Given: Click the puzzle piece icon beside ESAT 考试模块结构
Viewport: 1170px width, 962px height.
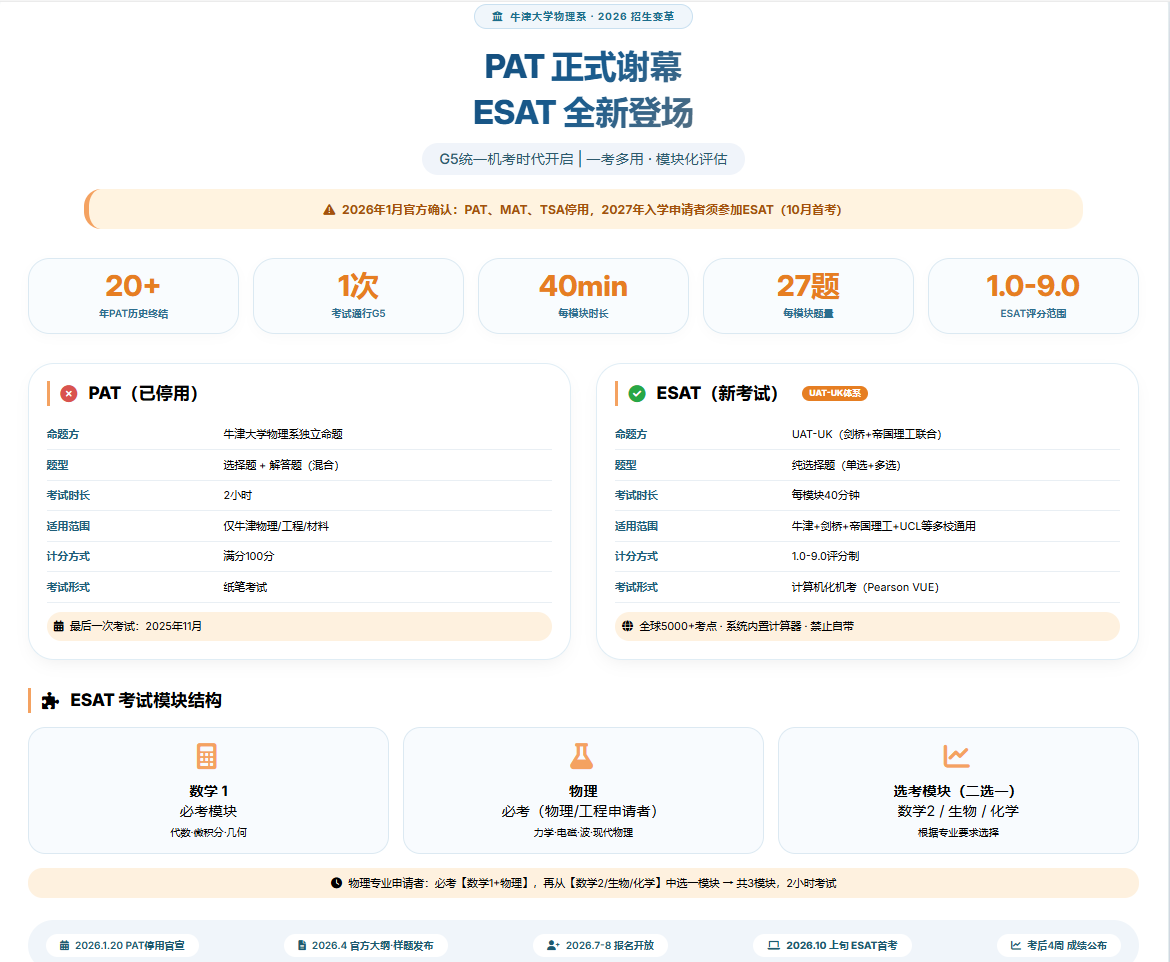Looking at the screenshot, I should click(51, 701).
